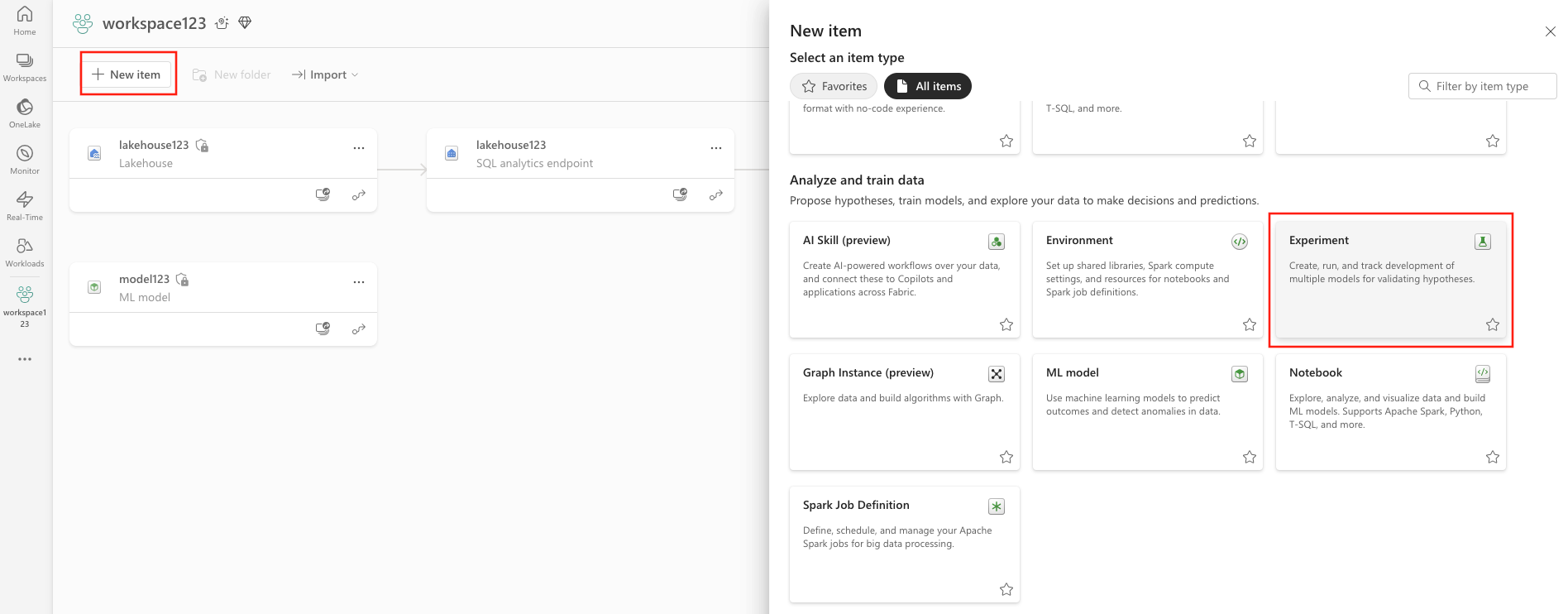Open more options for lakehouse123 Lakehouse card
This screenshot has height=614, width=1568.
[x=359, y=148]
